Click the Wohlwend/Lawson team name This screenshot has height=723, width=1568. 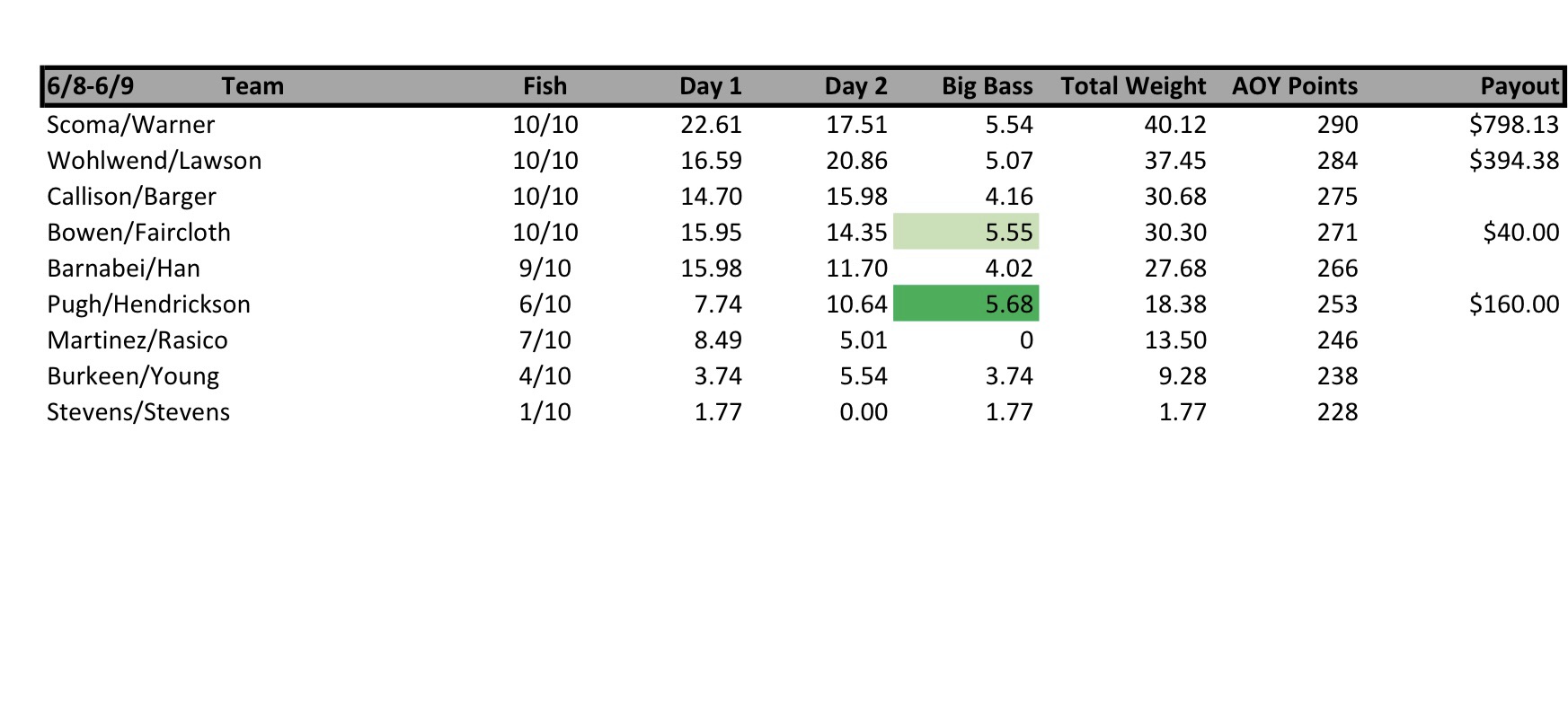[154, 160]
